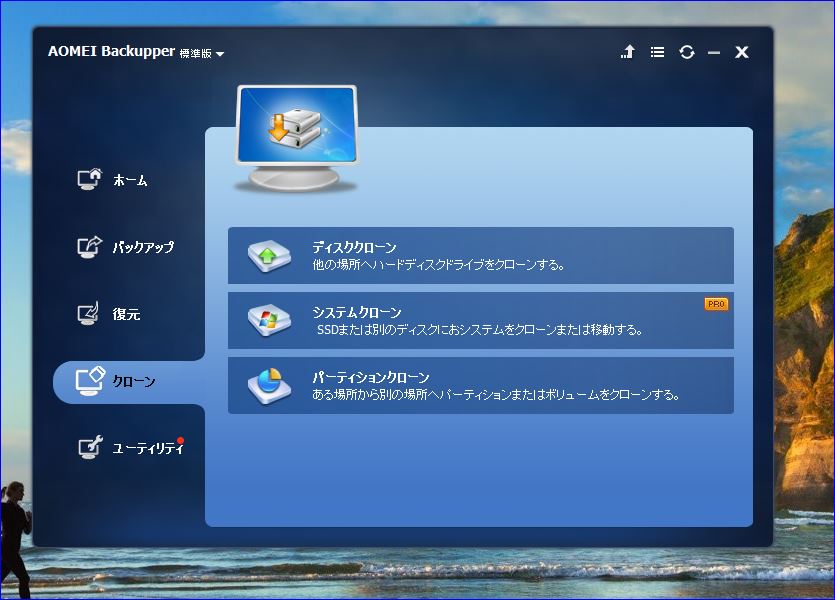This screenshot has height=600, width=835.
Task: Click the ユーティリティ wrench icon in sidebar
Action: (91, 447)
